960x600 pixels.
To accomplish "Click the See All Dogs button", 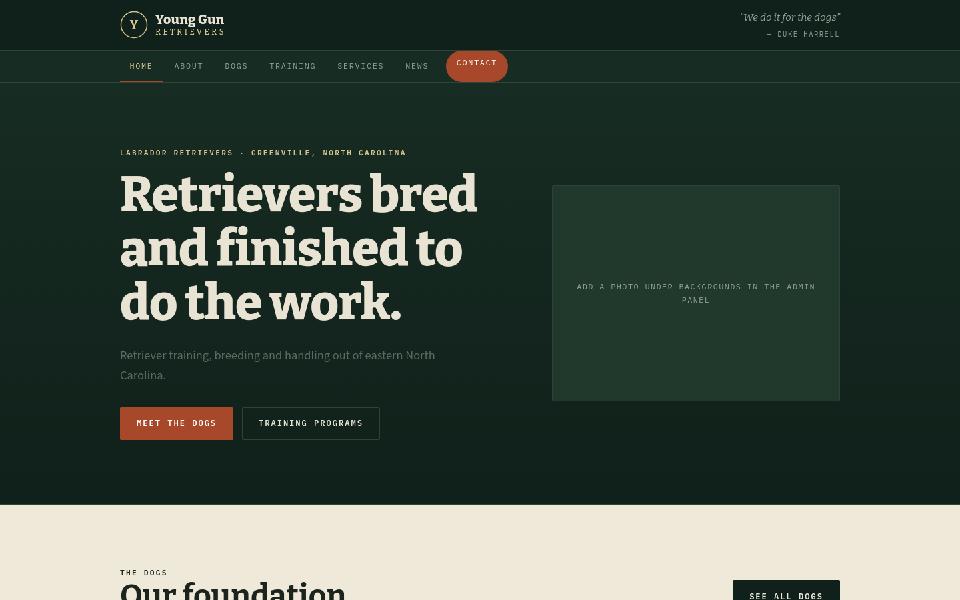I will tap(786, 591).
